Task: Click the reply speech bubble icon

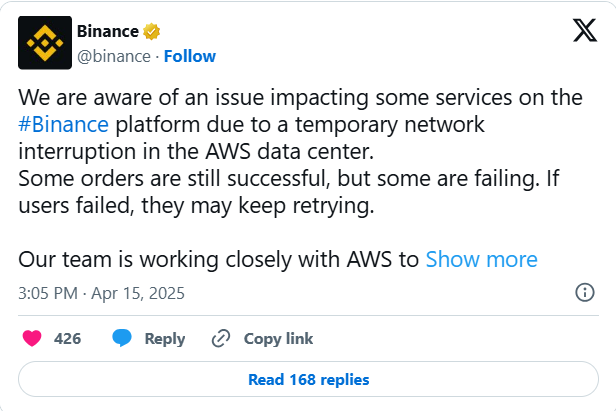Action: coord(122,339)
